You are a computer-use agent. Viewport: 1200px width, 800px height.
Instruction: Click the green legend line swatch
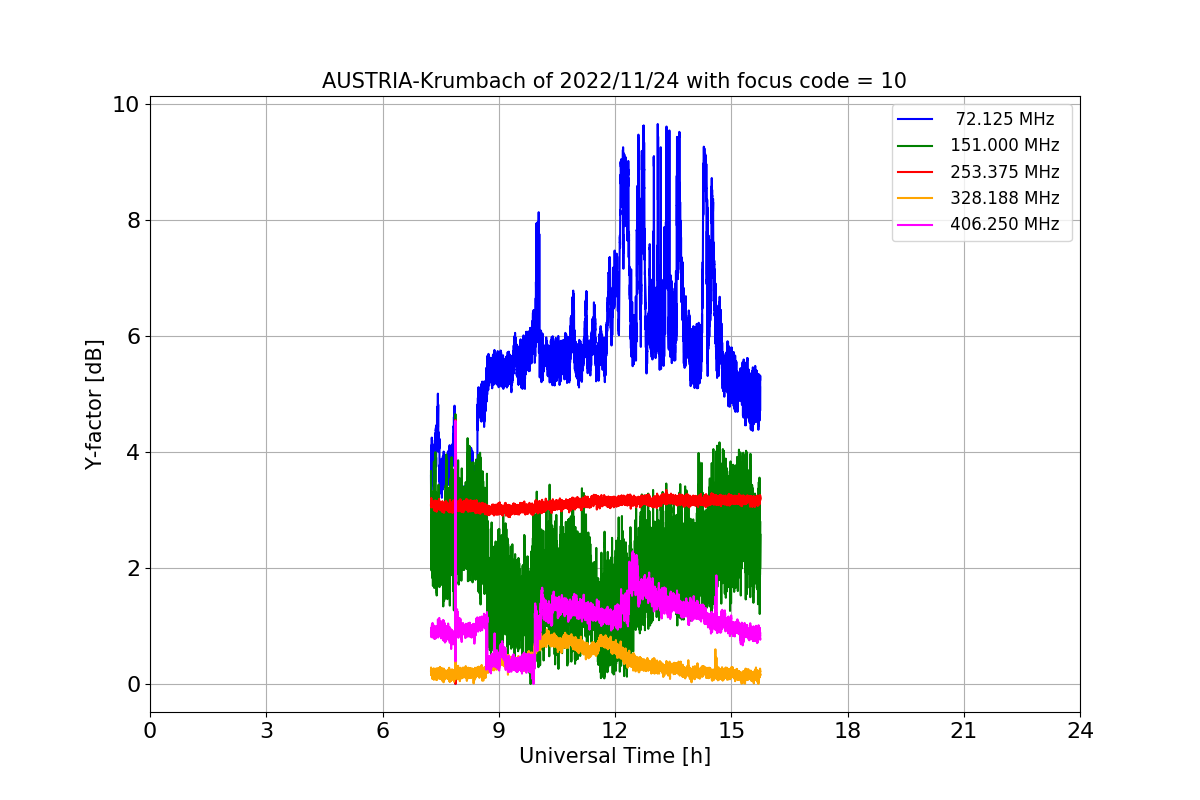tap(916, 146)
